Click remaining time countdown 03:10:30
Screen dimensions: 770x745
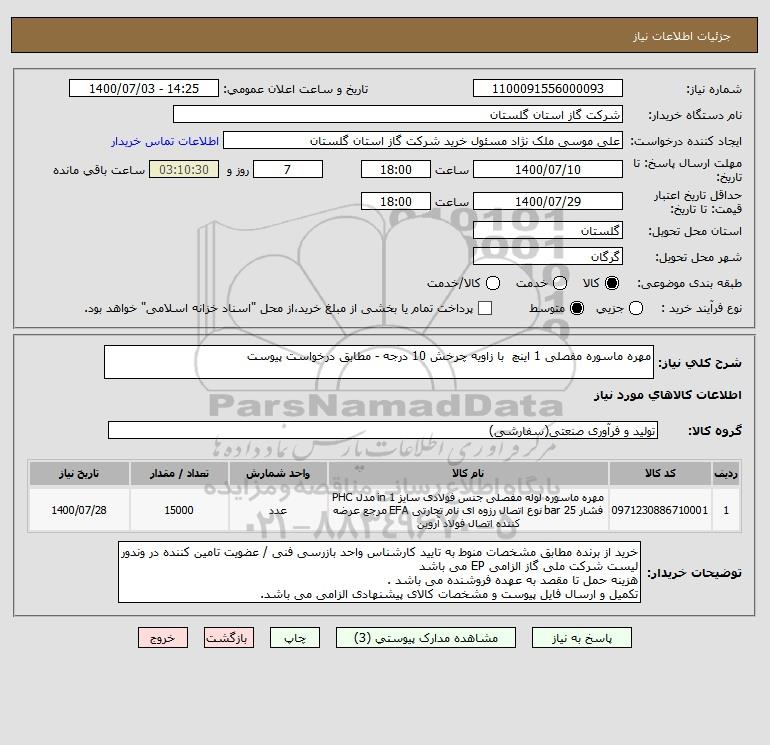[x=184, y=169]
